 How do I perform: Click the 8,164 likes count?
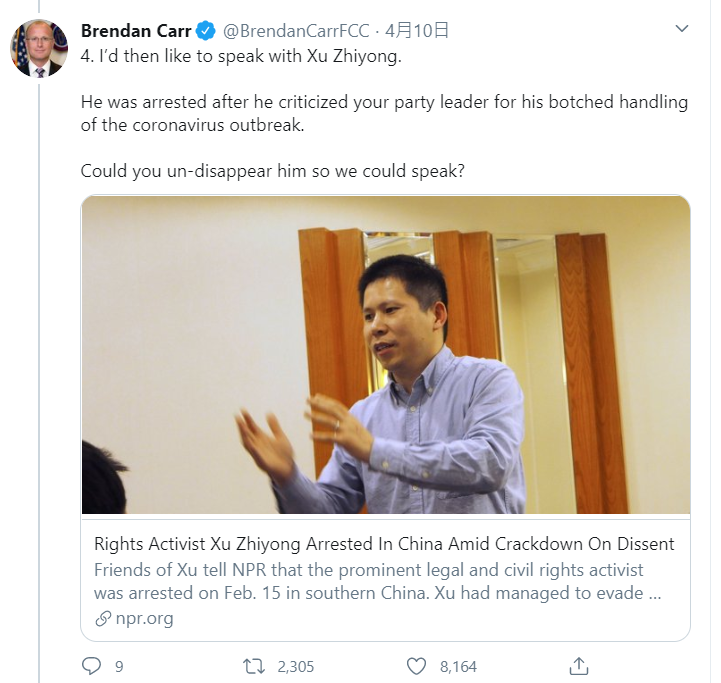pyautogui.click(x=458, y=666)
